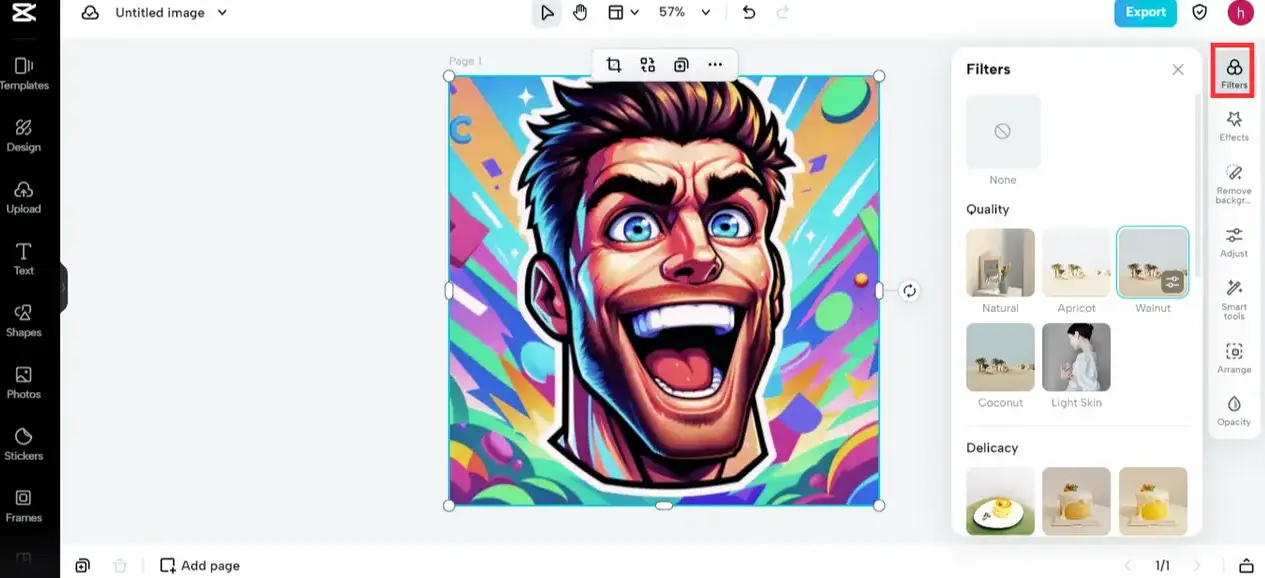The height and width of the screenshot is (578, 1265).
Task: Open the 57% zoom level dropdown
Action: (x=684, y=13)
